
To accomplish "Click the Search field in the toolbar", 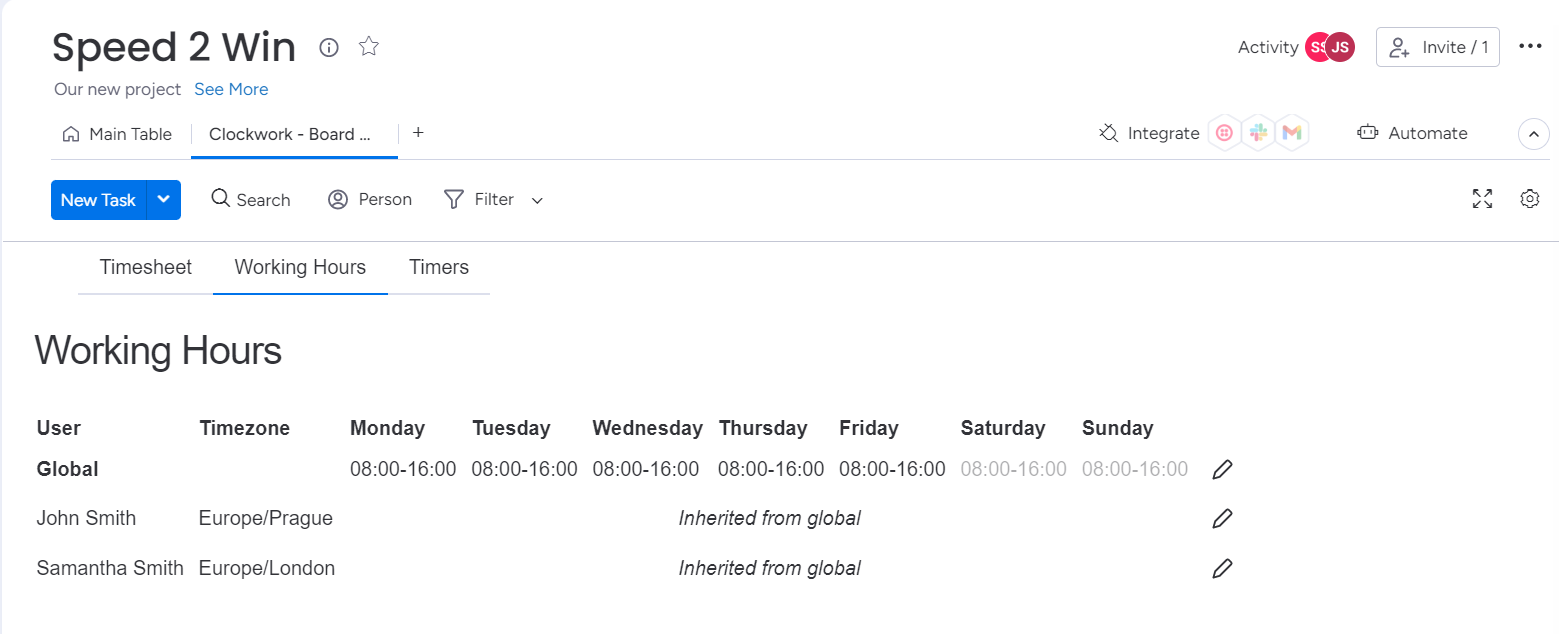I will tap(251, 200).
